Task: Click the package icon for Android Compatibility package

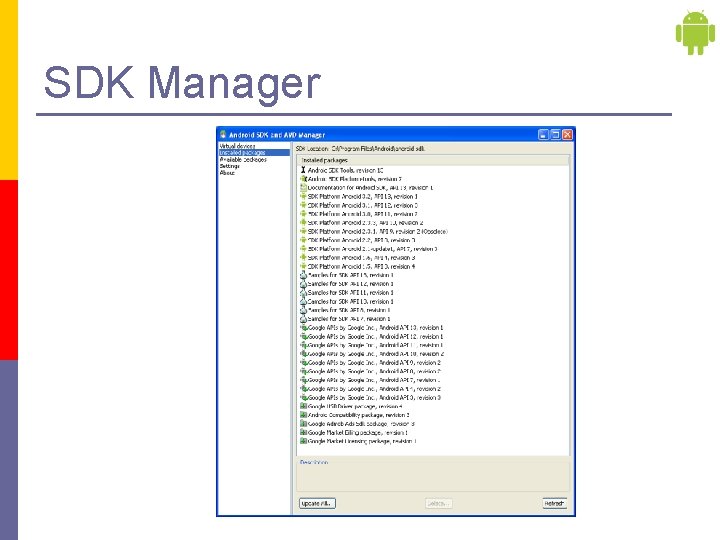Action: 303,415
